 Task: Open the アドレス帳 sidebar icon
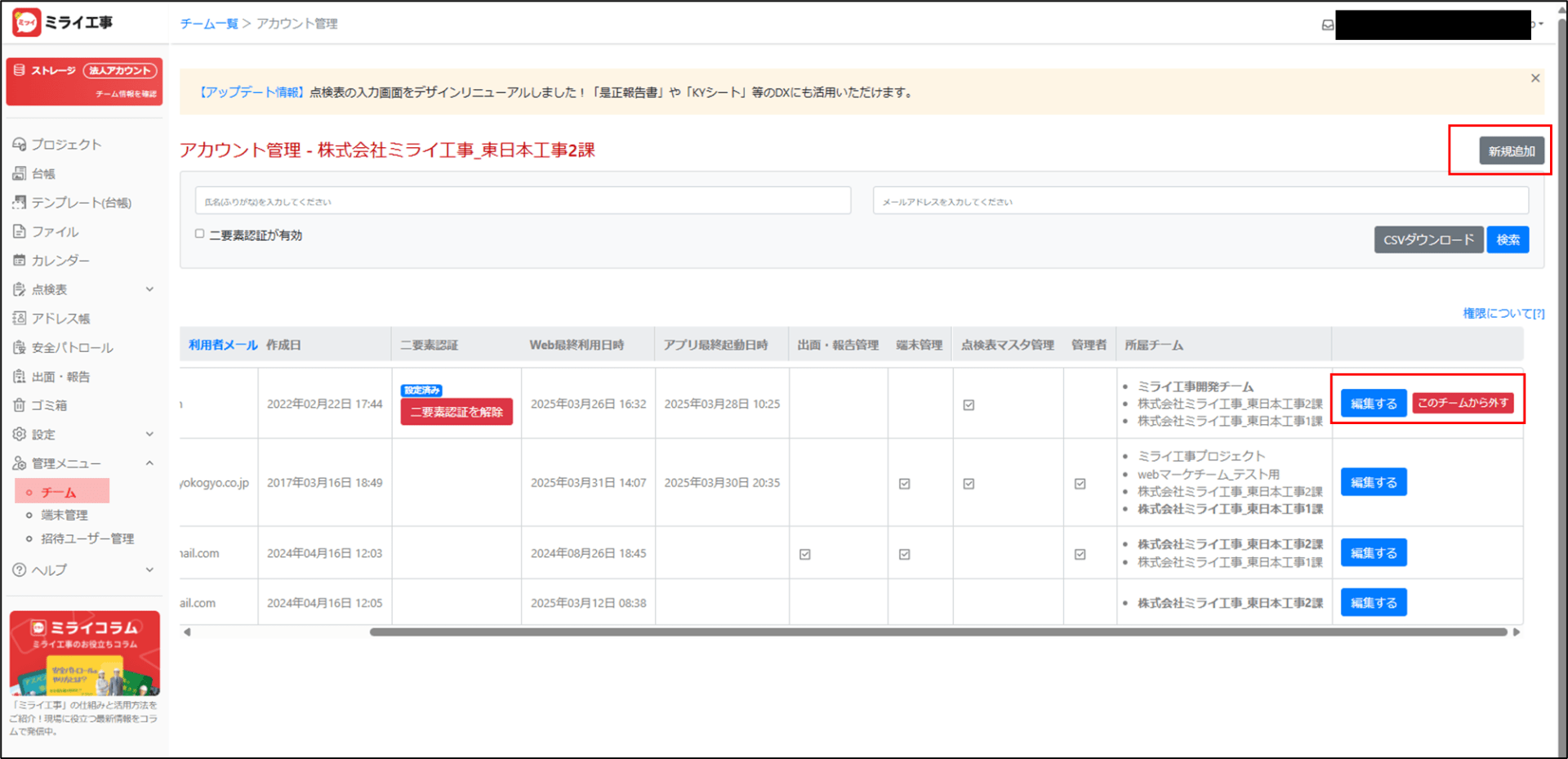coord(20,319)
